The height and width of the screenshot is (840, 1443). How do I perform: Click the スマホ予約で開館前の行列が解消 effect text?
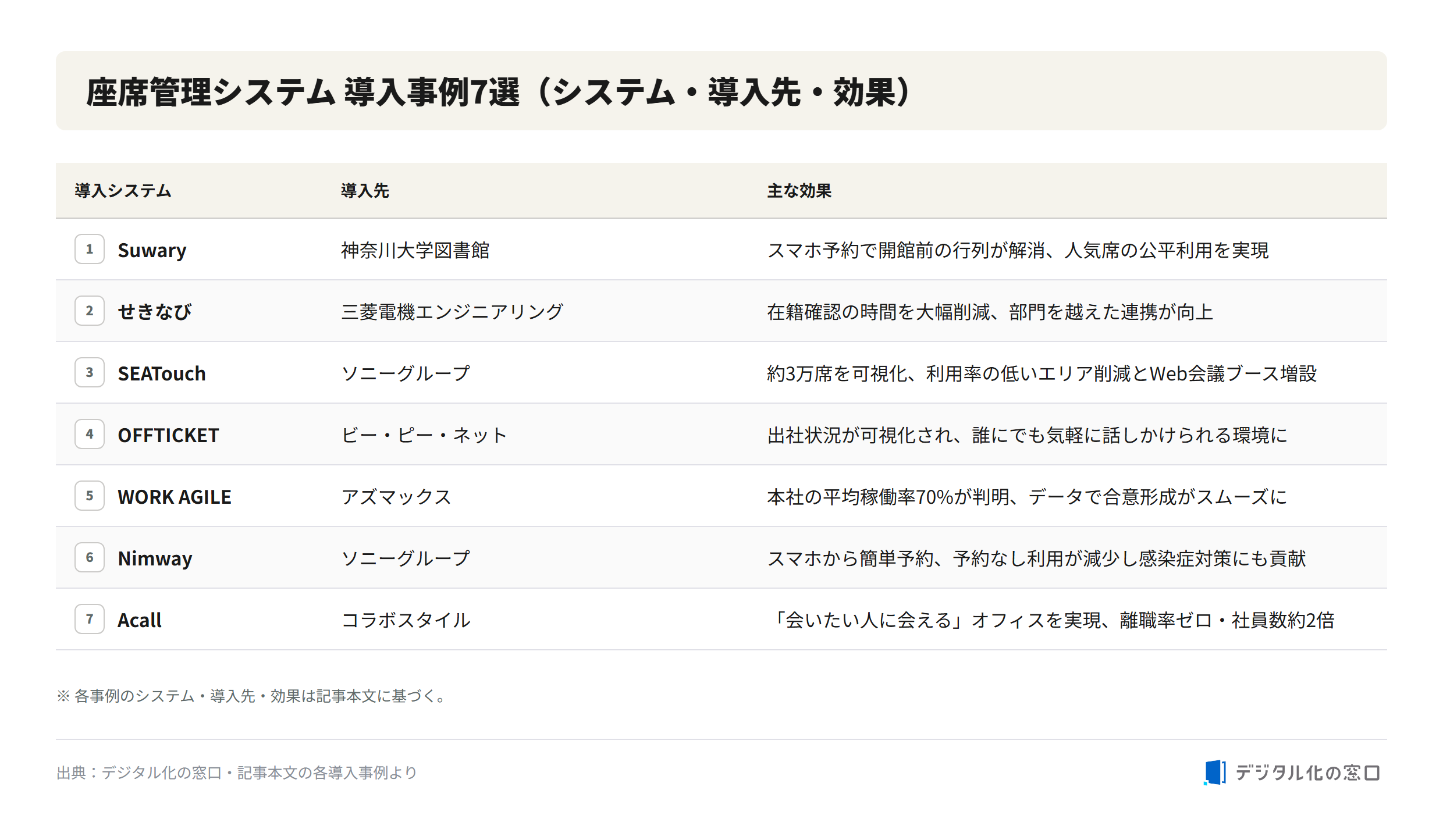[x=1018, y=250]
